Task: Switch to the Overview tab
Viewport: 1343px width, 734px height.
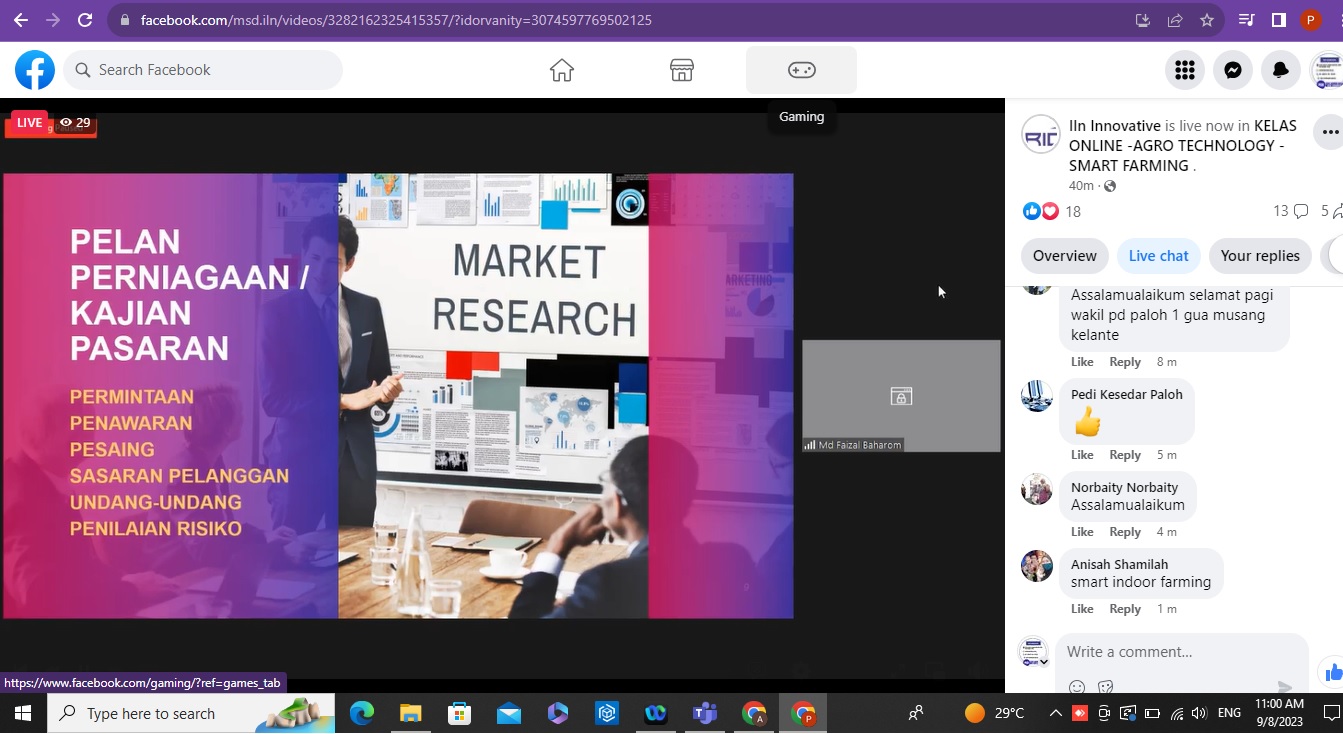Action: click(1065, 256)
